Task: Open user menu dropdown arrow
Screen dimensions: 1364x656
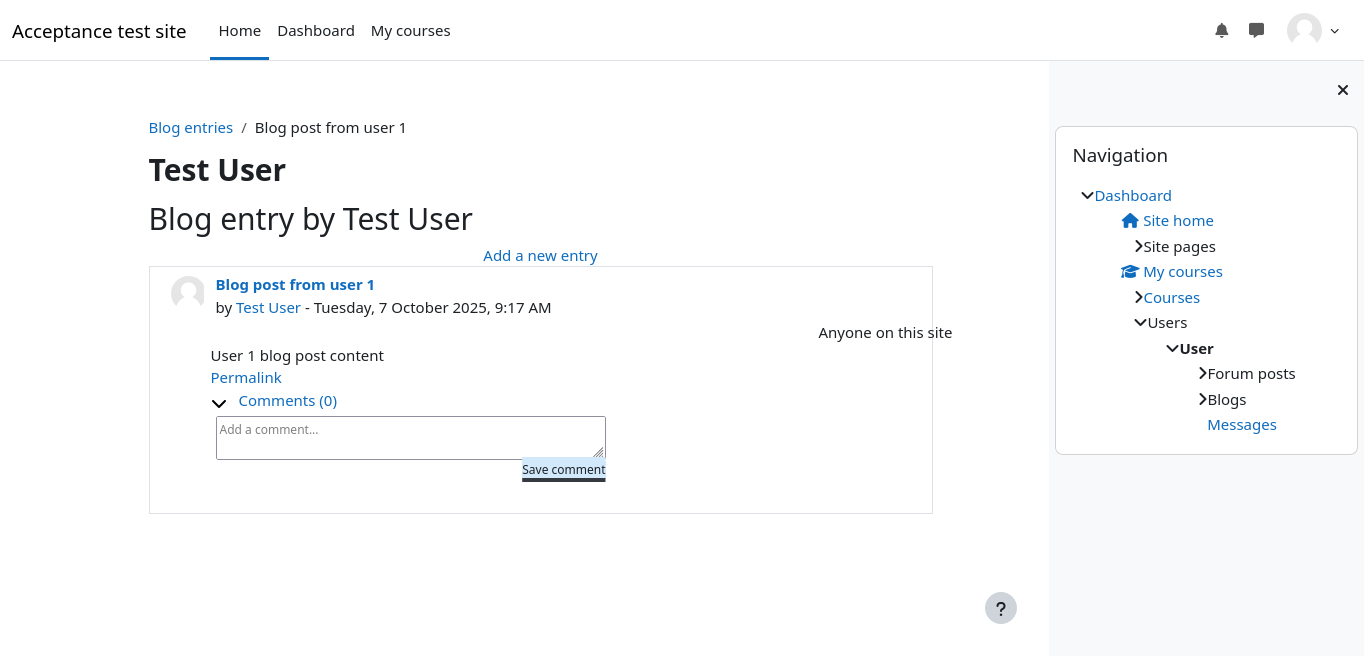Action: pyautogui.click(x=1334, y=31)
